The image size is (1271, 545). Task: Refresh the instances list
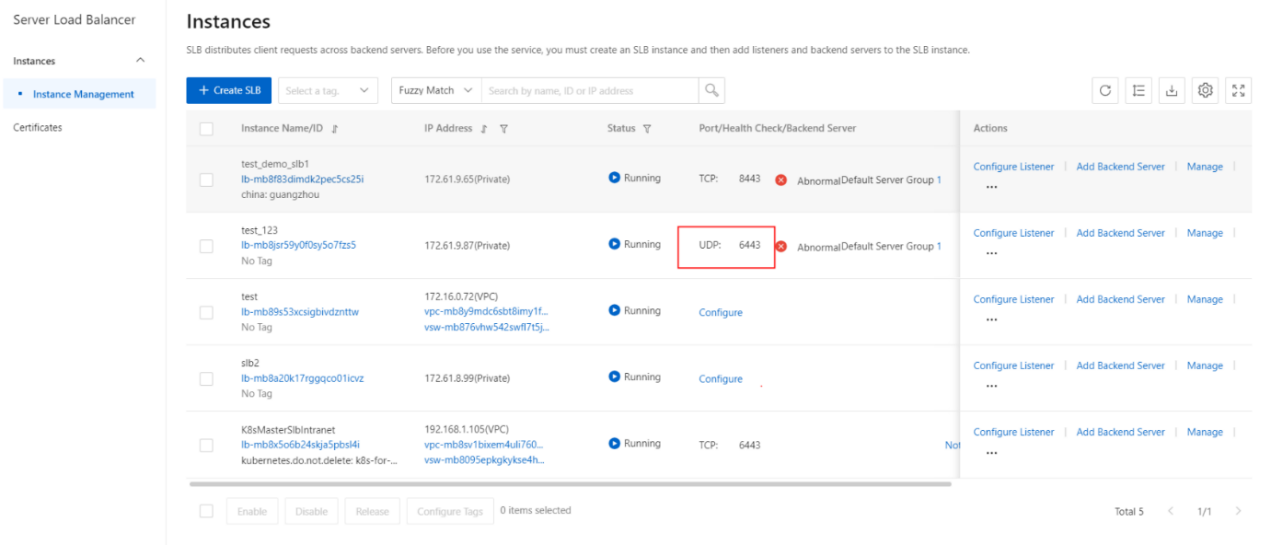click(x=1105, y=90)
